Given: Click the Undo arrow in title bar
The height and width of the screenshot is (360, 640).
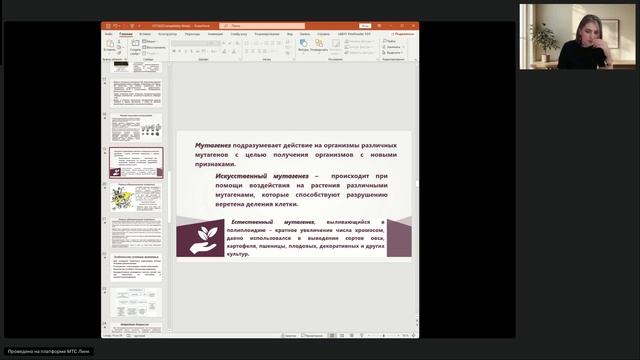Looking at the screenshot, I should point(116,26).
